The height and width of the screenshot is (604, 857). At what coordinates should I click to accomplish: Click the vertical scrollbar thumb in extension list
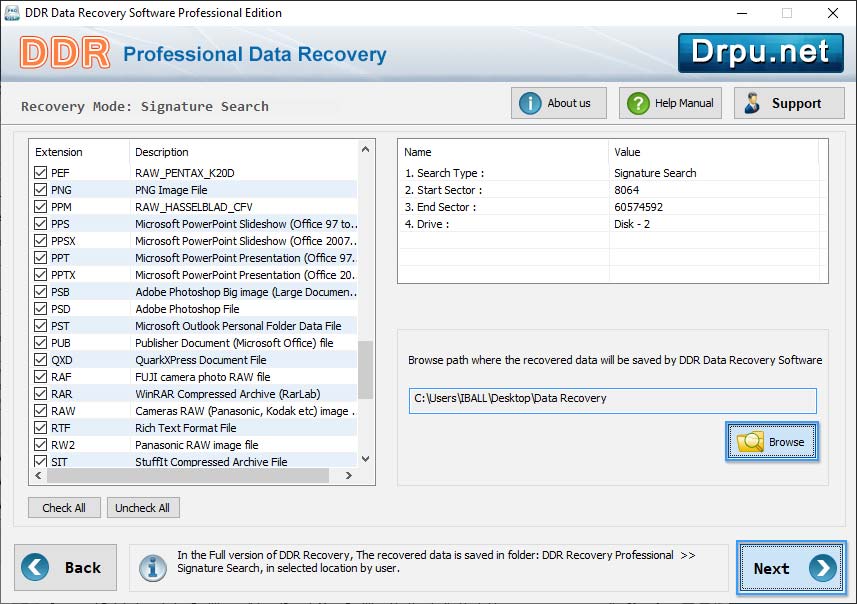[366, 370]
